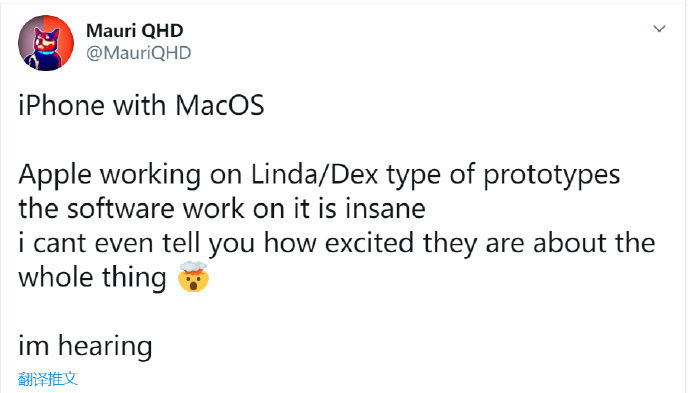Click the word 'prototypes' in the tweet
Viewport: 690px width, 393px height.
(x=552, y=176)
